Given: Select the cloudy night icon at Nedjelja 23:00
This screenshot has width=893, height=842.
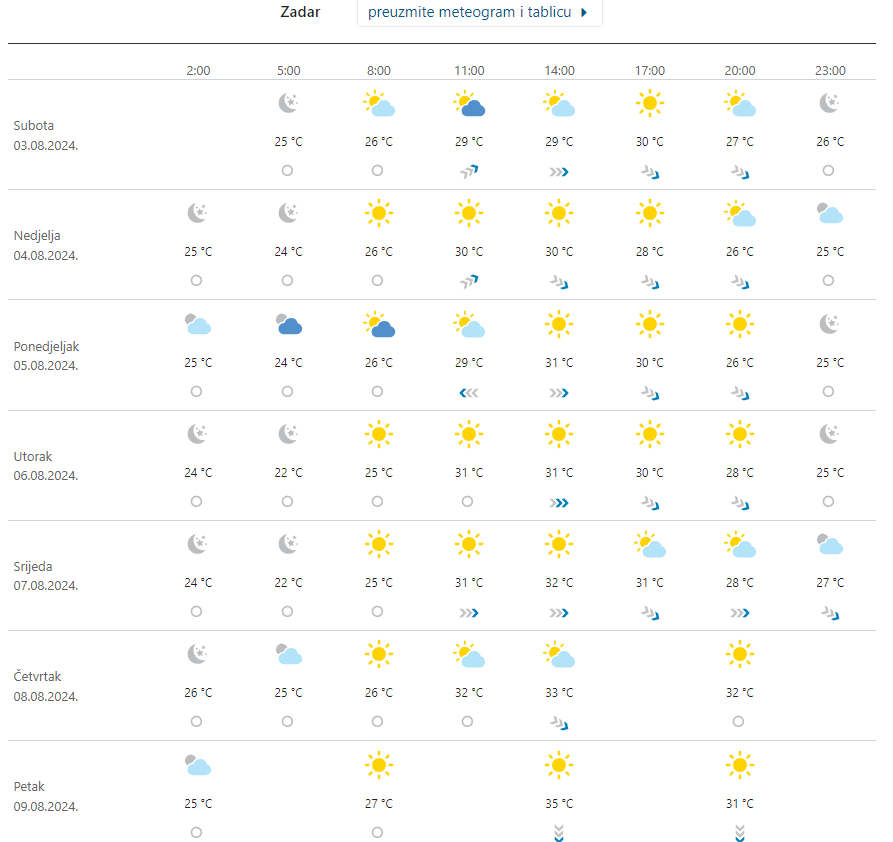Looking at the screenshot, I should point(829,213).
